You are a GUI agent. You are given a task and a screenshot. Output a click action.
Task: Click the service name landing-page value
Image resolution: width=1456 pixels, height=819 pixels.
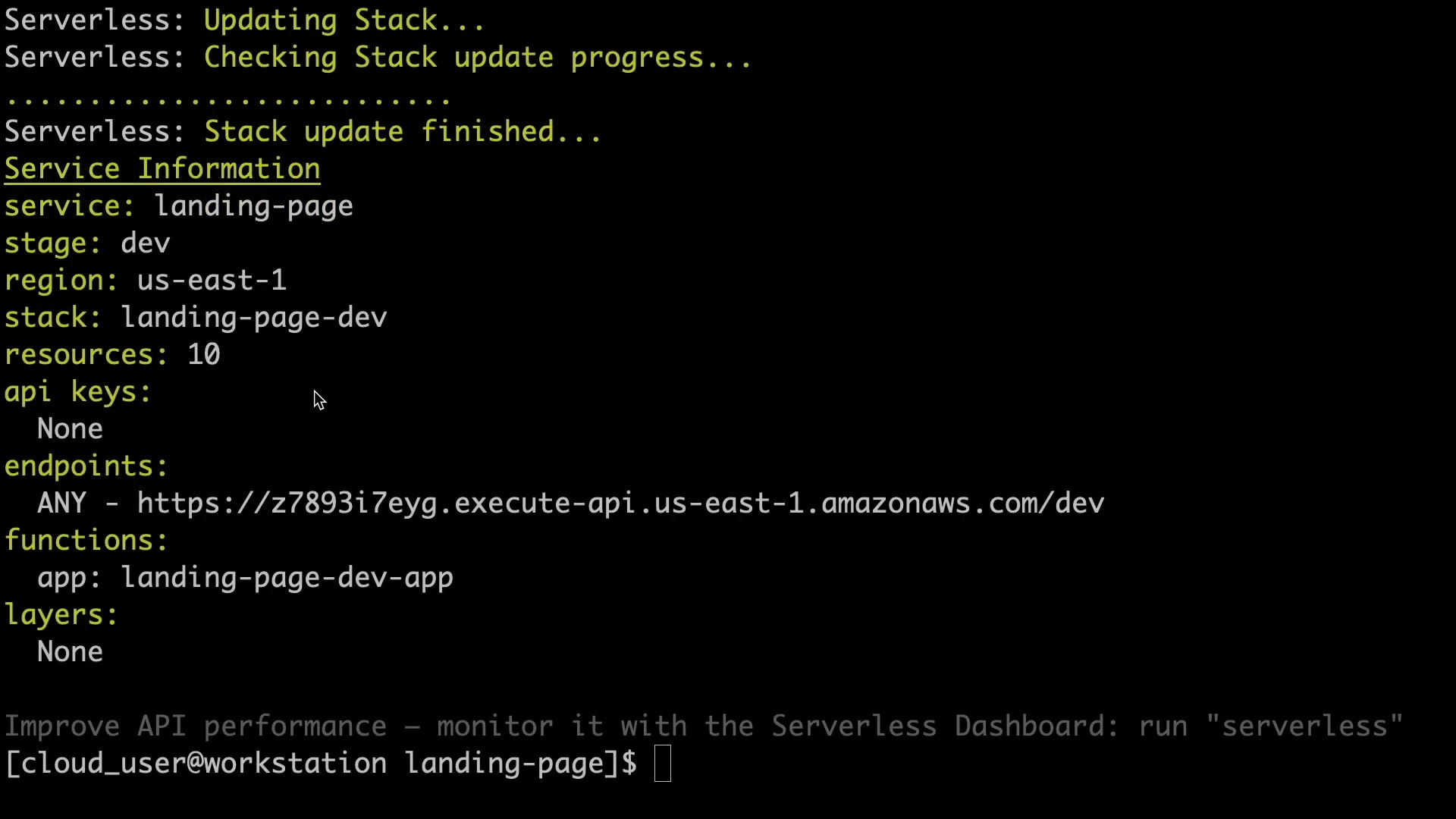pyautogui.click(x=254, y=206)
